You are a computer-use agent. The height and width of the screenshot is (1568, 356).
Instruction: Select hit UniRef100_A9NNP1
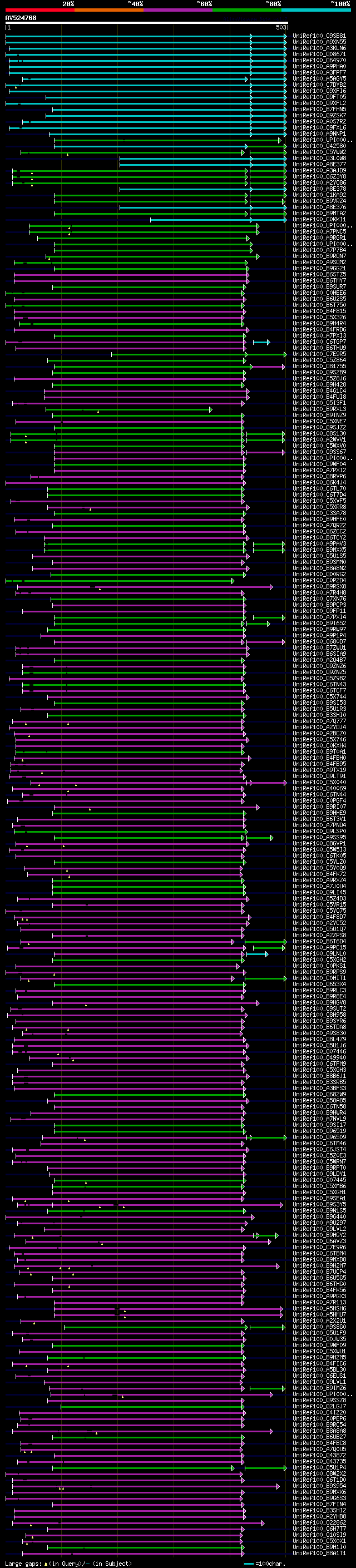(319, 134)
